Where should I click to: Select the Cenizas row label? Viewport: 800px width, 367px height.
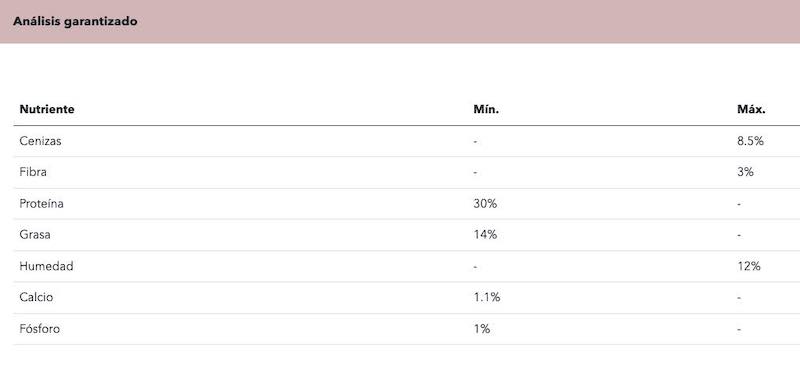click(x=40, y=141)
